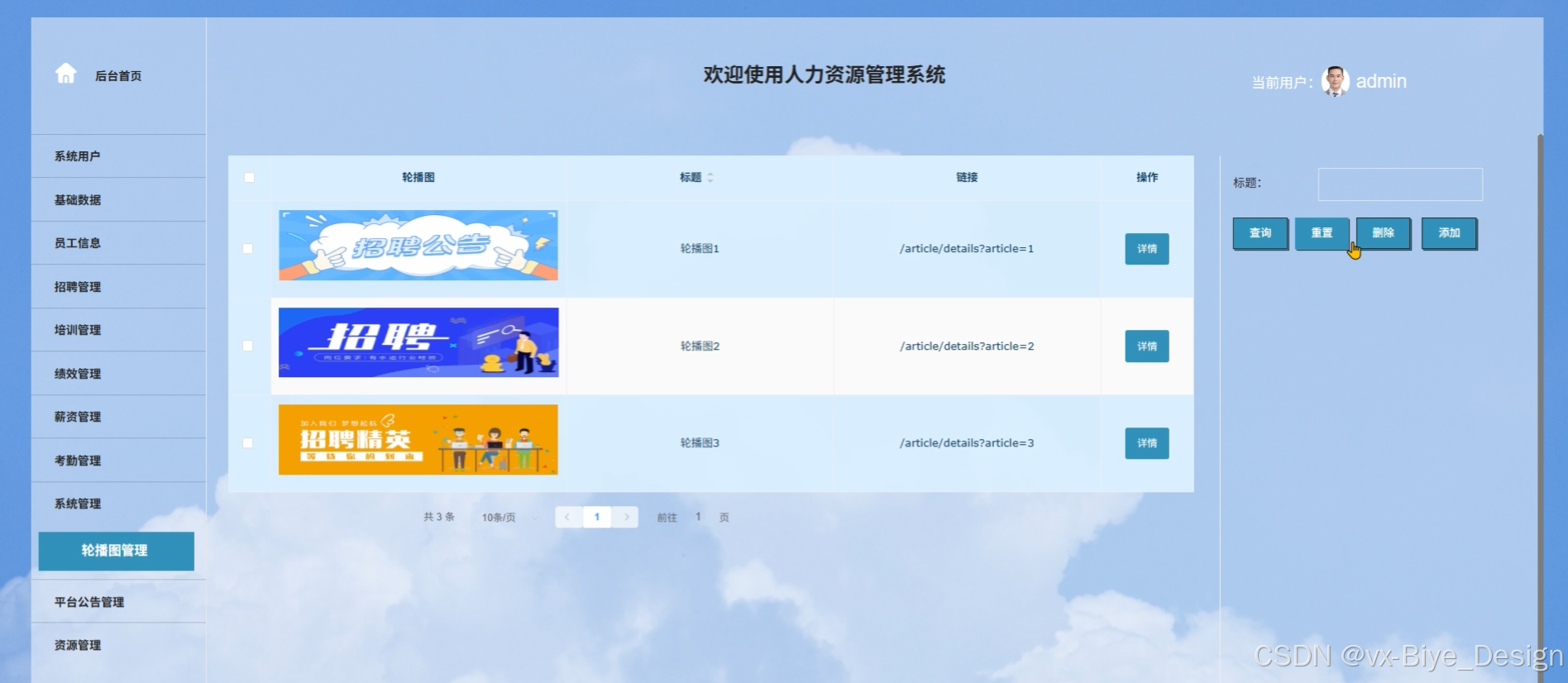
Task: Open 培训管理 menu
Action: tap(118, 329)
